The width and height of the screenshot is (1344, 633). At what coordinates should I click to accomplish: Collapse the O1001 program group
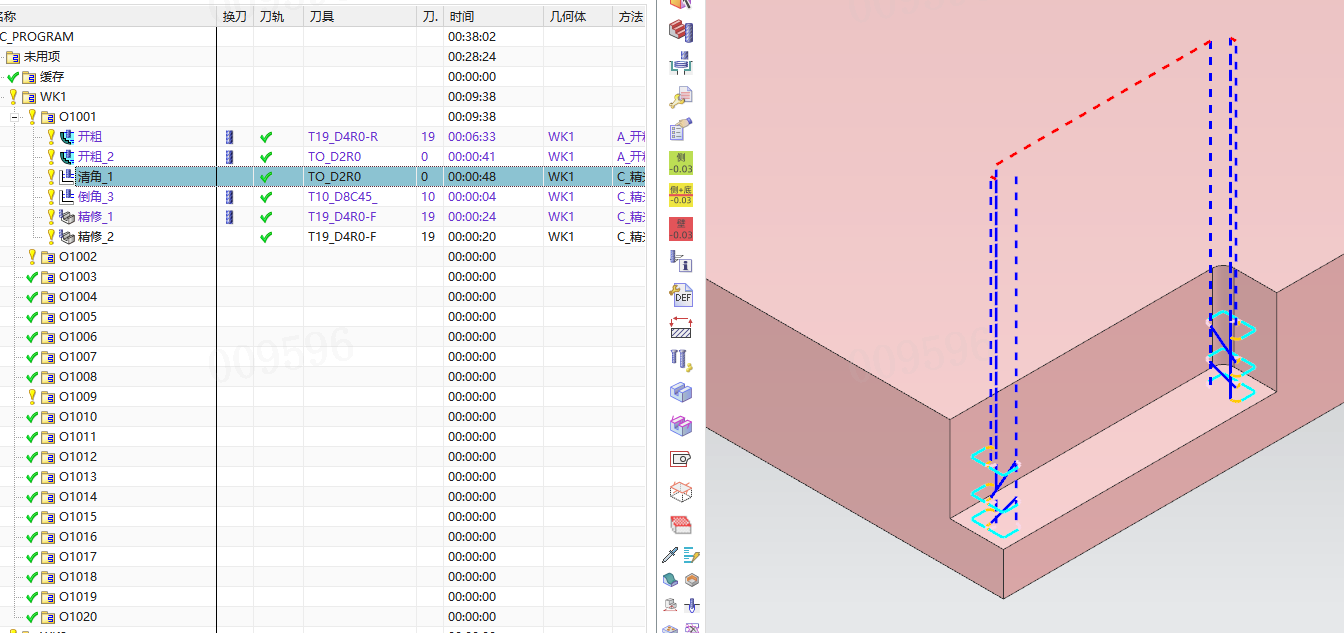[x=15, y=117]
